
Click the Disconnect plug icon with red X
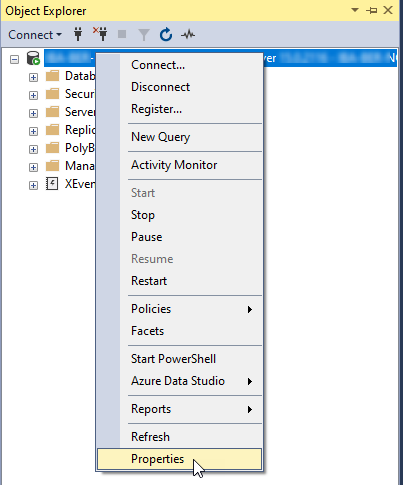(100, 34)
